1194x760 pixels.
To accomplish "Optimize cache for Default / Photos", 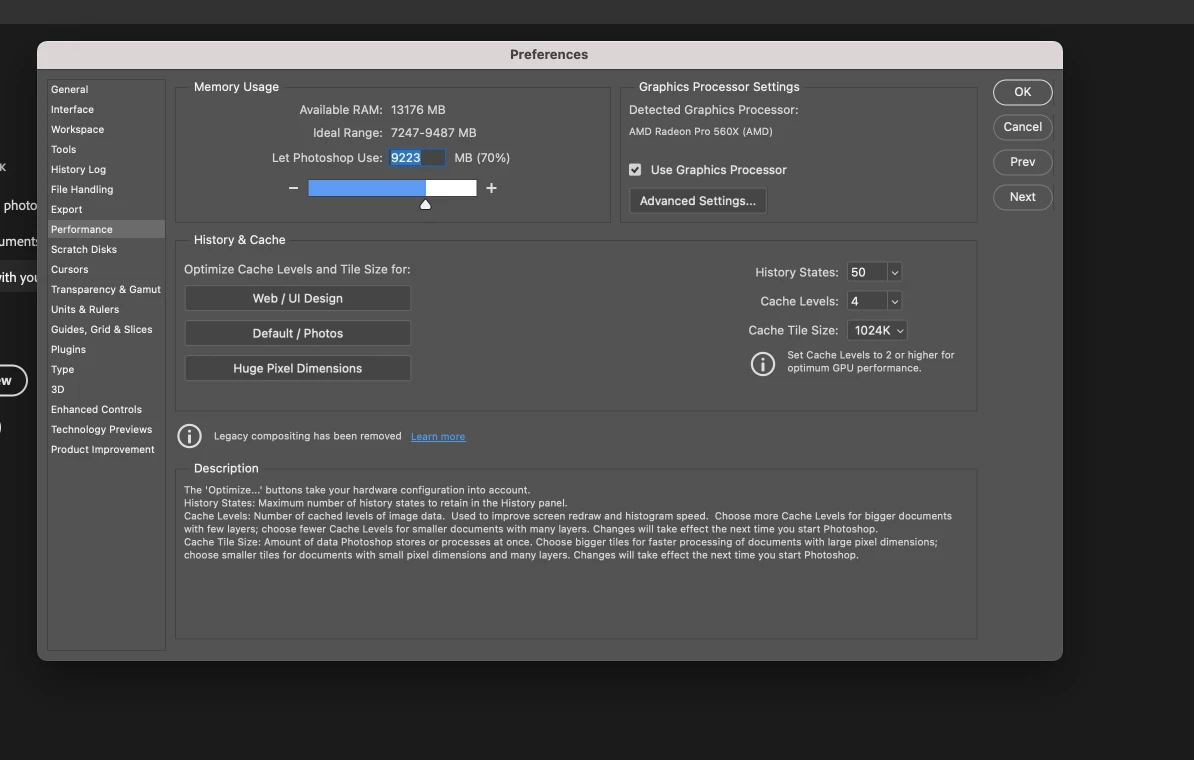I will 298,334.
